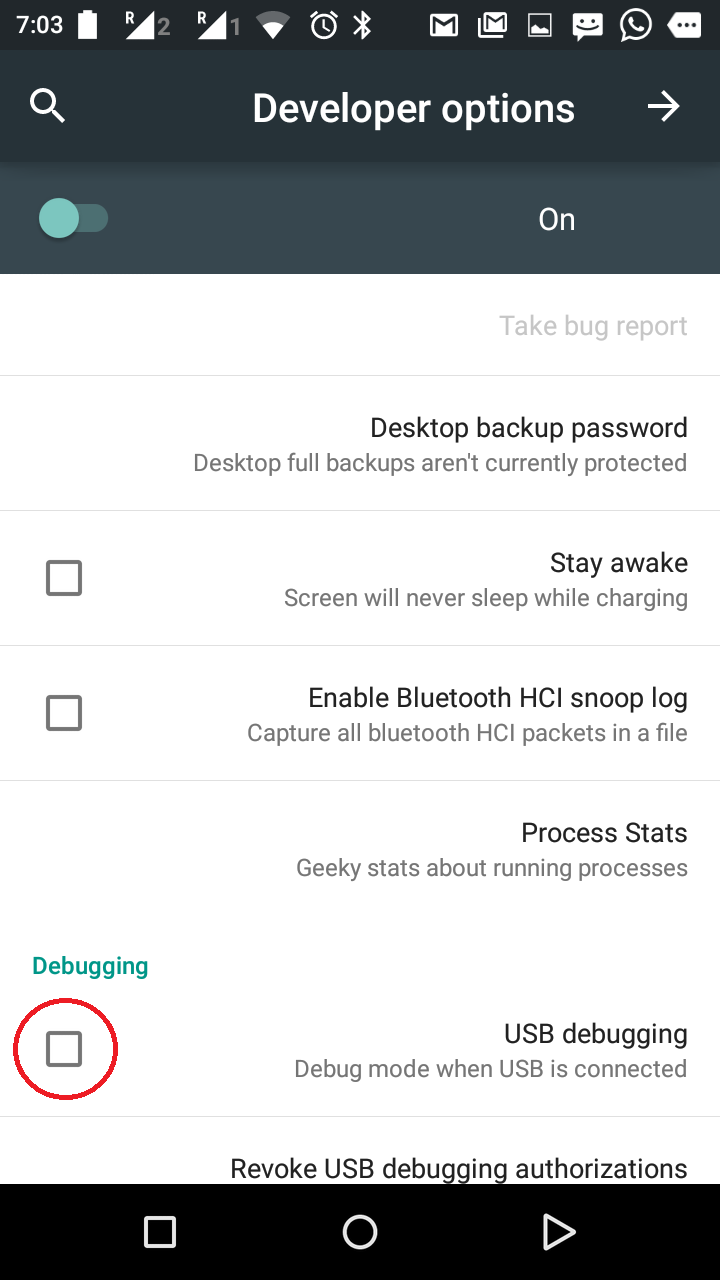Screen dimensions: 720x1280
Task: Turn off the Developer options switch
Action: pos(72,218)
